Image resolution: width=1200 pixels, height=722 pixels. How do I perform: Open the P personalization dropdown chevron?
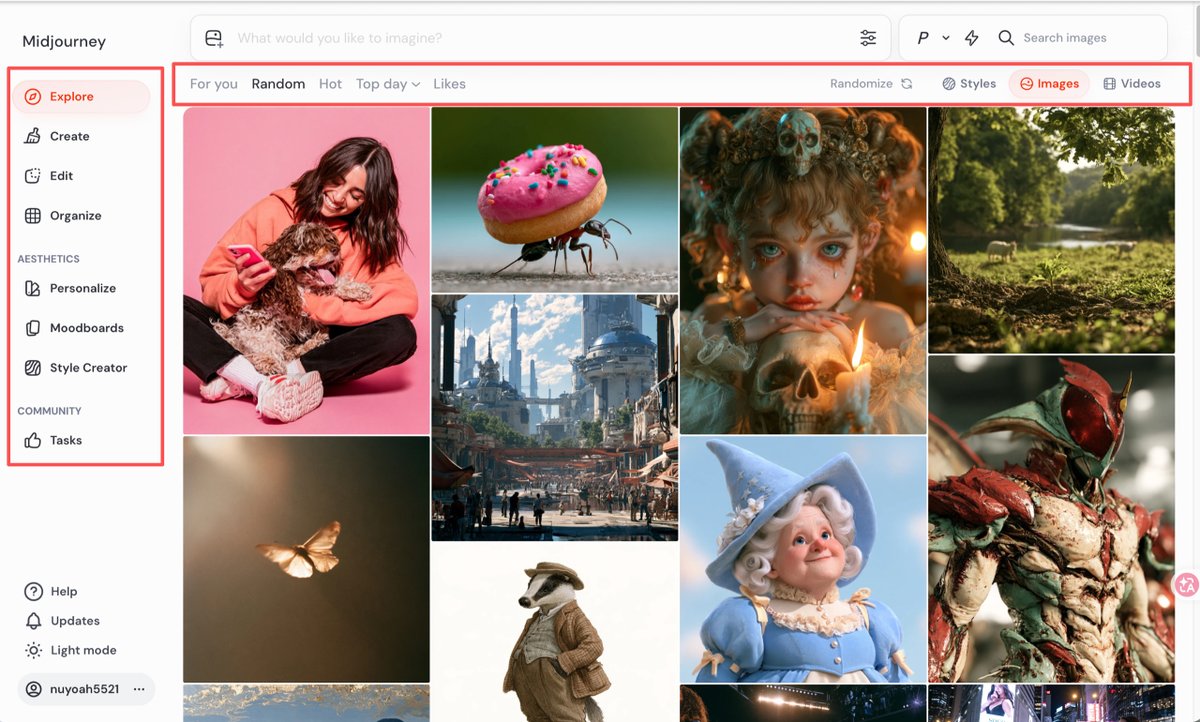point(946,38)
